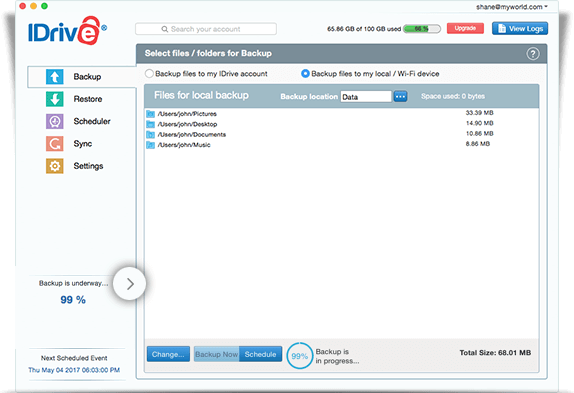
Task: Click the 14.90 MB size value
Action: click(x=480, y=123)
